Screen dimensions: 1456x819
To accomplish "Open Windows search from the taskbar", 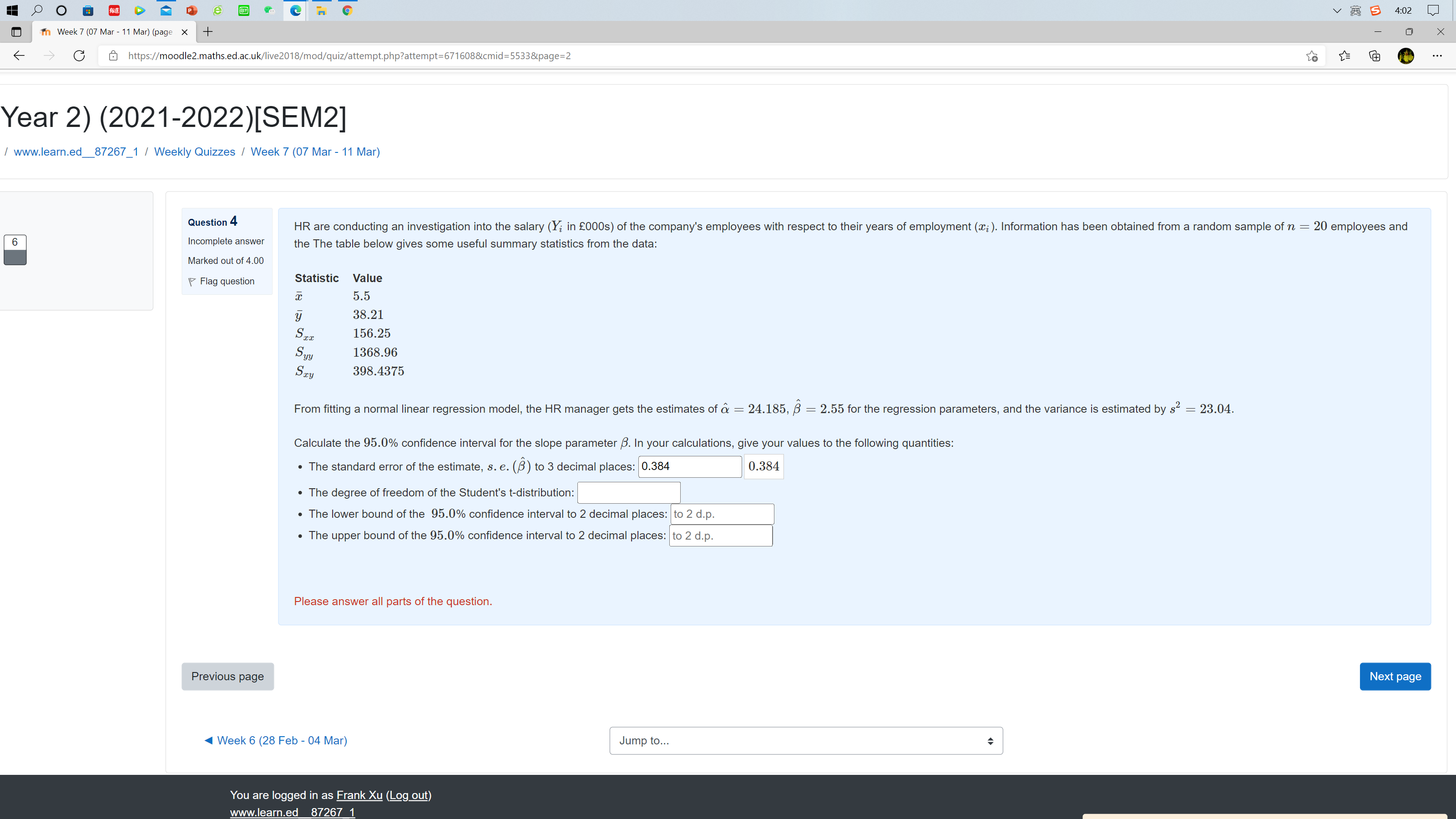I will pyautogui.click(x=37, y=10).
